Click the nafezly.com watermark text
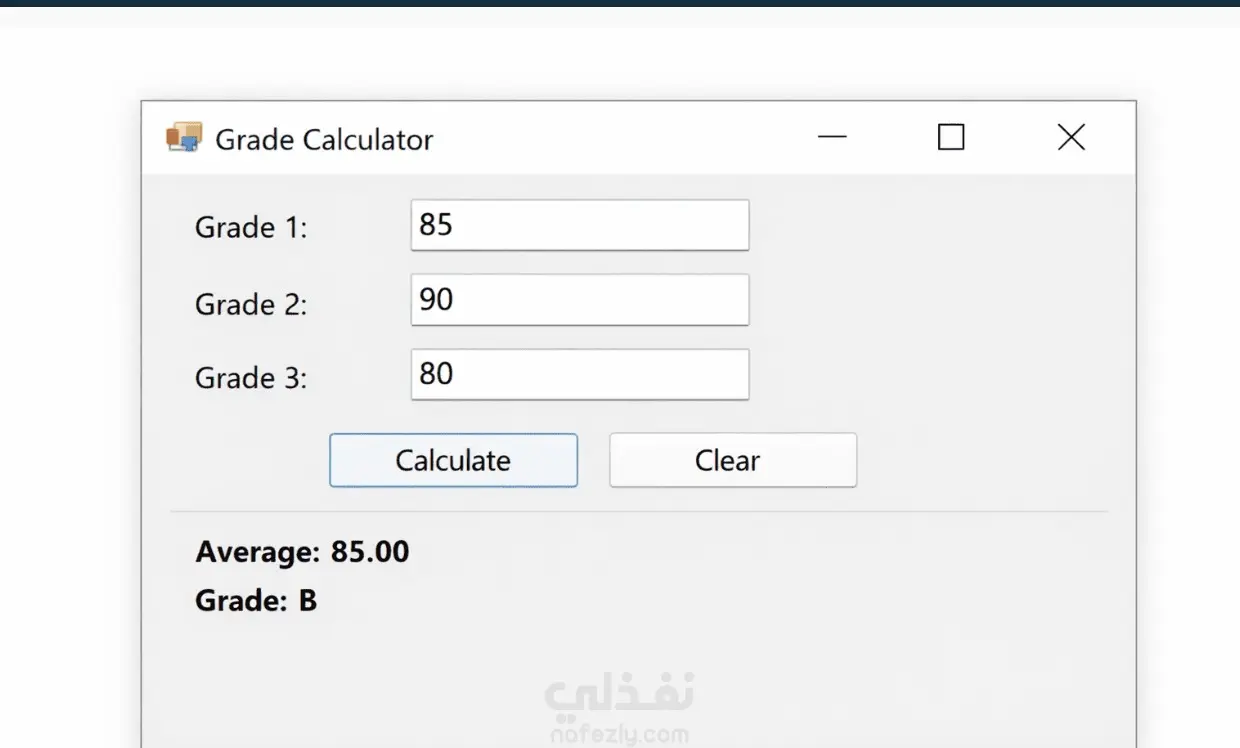Image resolution: width=1240 pixels, height=748 pixels. point(620,736)
